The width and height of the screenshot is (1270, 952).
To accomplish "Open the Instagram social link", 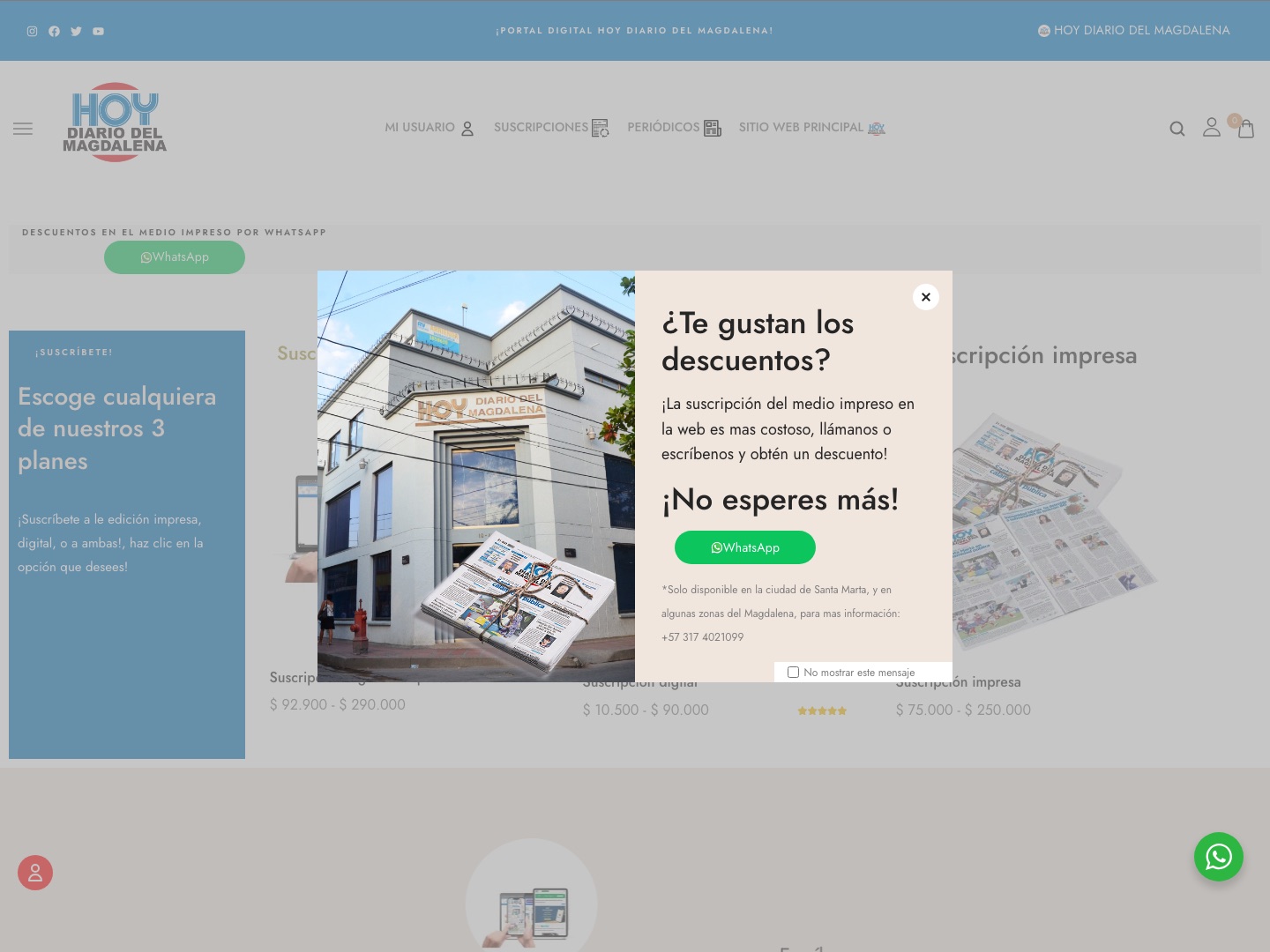I will pos(32,31).
